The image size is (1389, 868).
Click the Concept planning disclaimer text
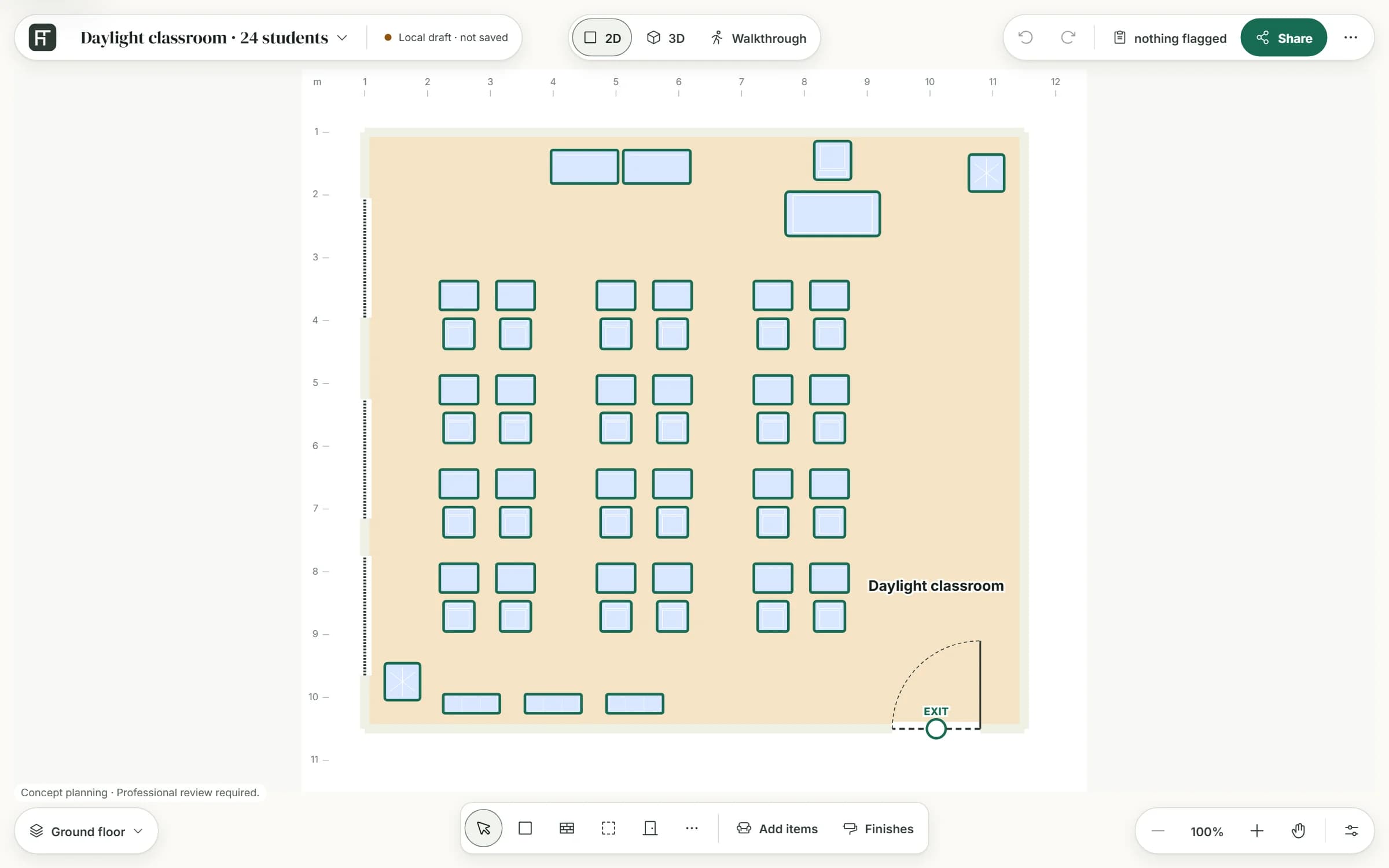click(140, 792)
